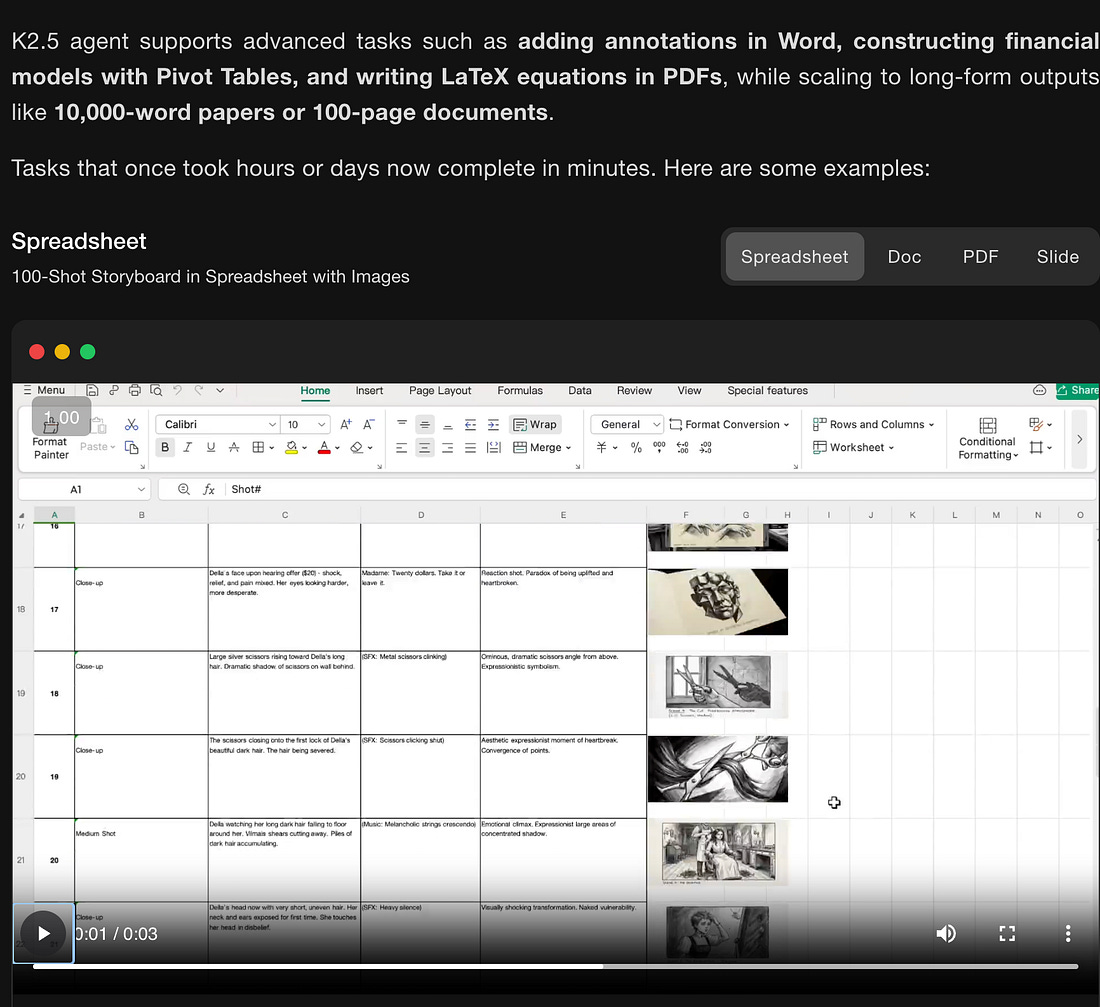Open Print Preview from quick access toolbar
The height and width of the screenshot is (1007, 1100).
pos(156,390)
